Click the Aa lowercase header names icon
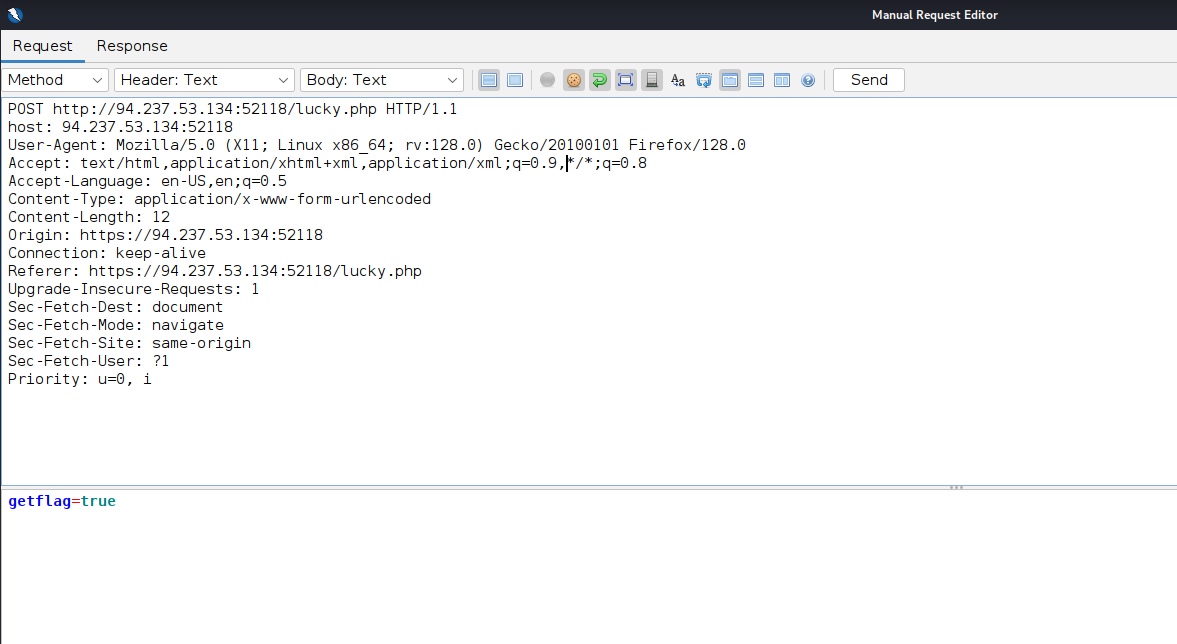 (678, 80)
